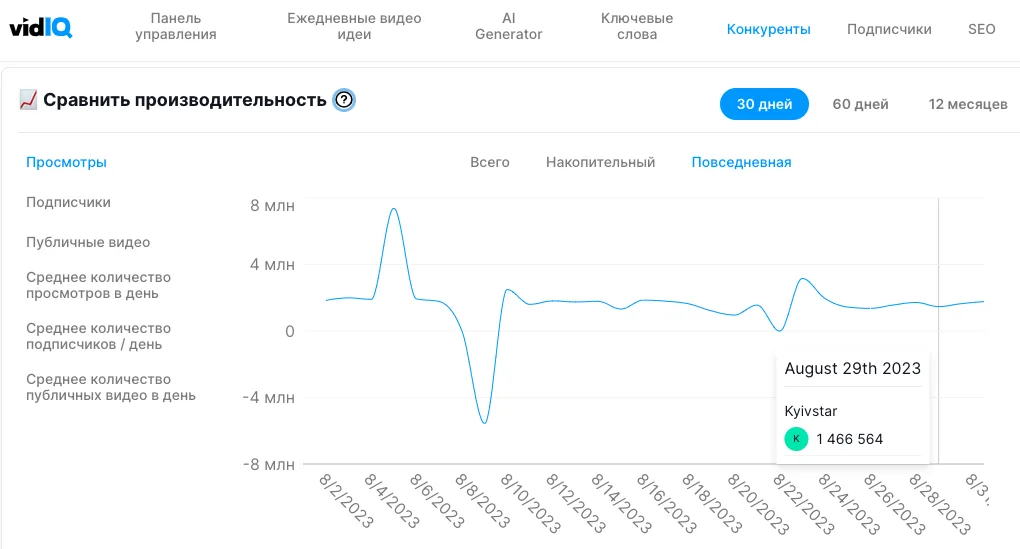Open the SEO tab

[x=981, y=30]
